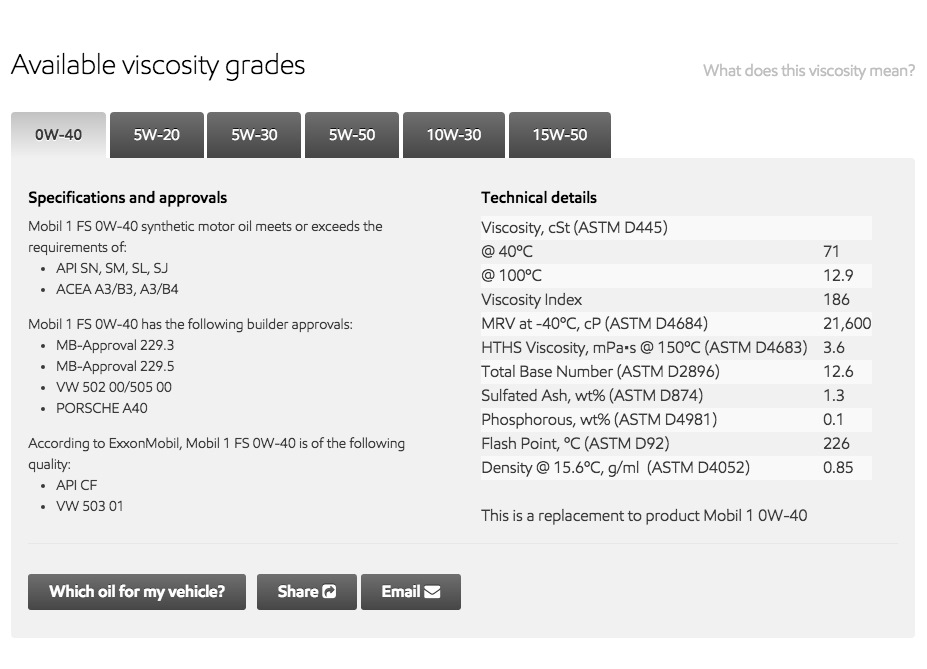The image size is (927, 669).
Task: Click the envelope icon on Email
Action: (x=432, y=592)
